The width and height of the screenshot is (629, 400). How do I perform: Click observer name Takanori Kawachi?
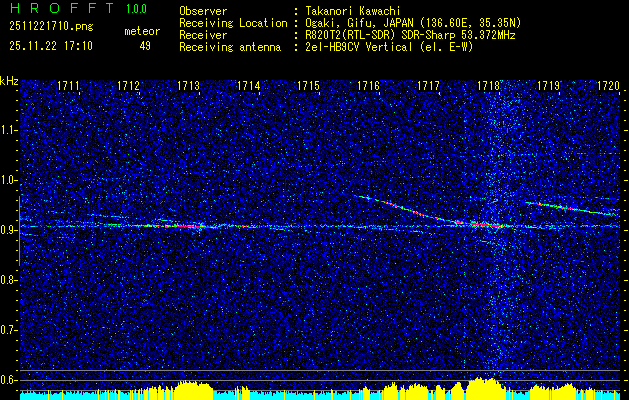click(x=353, y=11)
